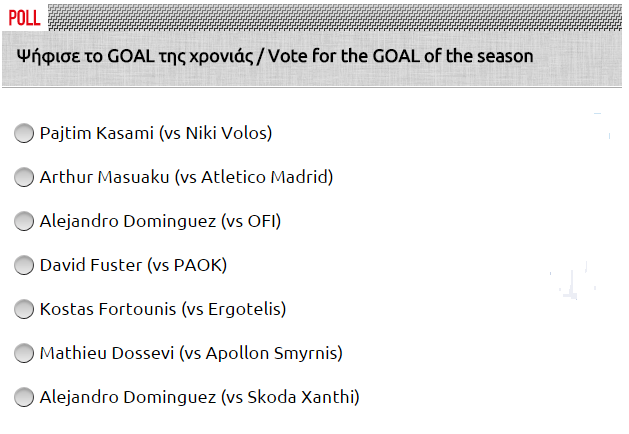The height and width of the screenshot is (434, 629).
Task: Select the Pajtim Kasami radio button
Action: click(x=24, y=133)
